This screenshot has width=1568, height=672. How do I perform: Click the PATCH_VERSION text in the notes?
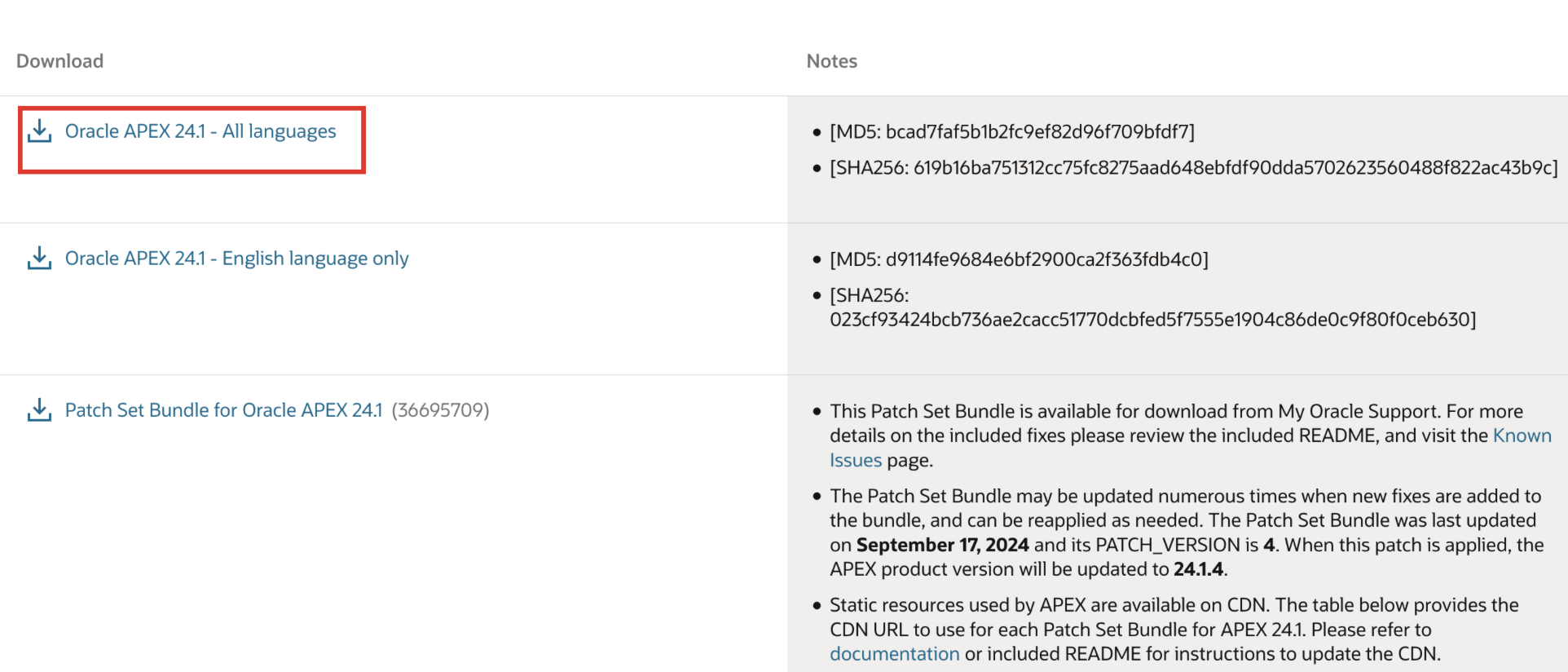1167,545
